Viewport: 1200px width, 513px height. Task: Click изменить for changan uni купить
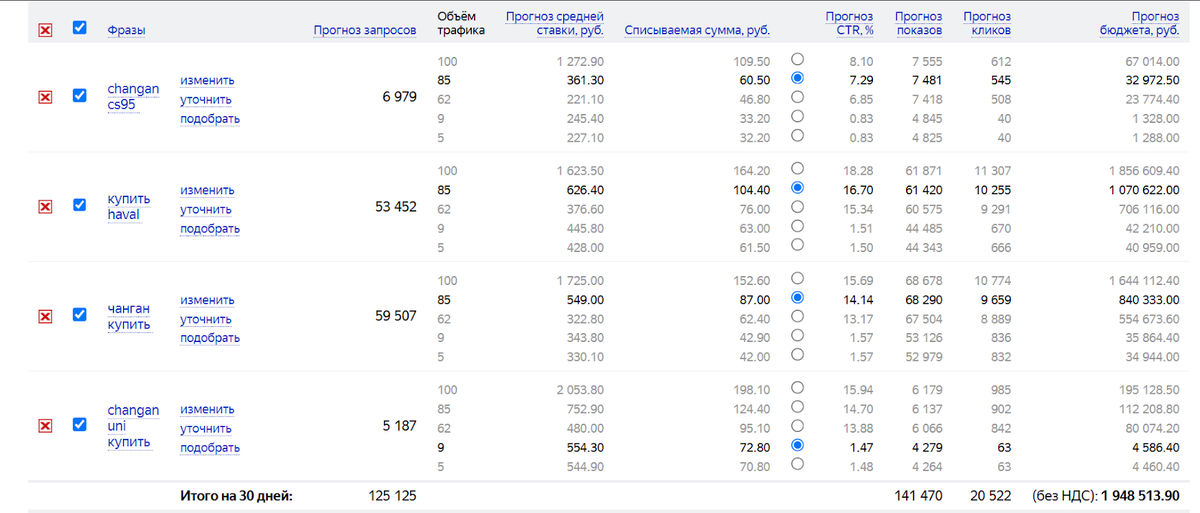pos(207,409)
